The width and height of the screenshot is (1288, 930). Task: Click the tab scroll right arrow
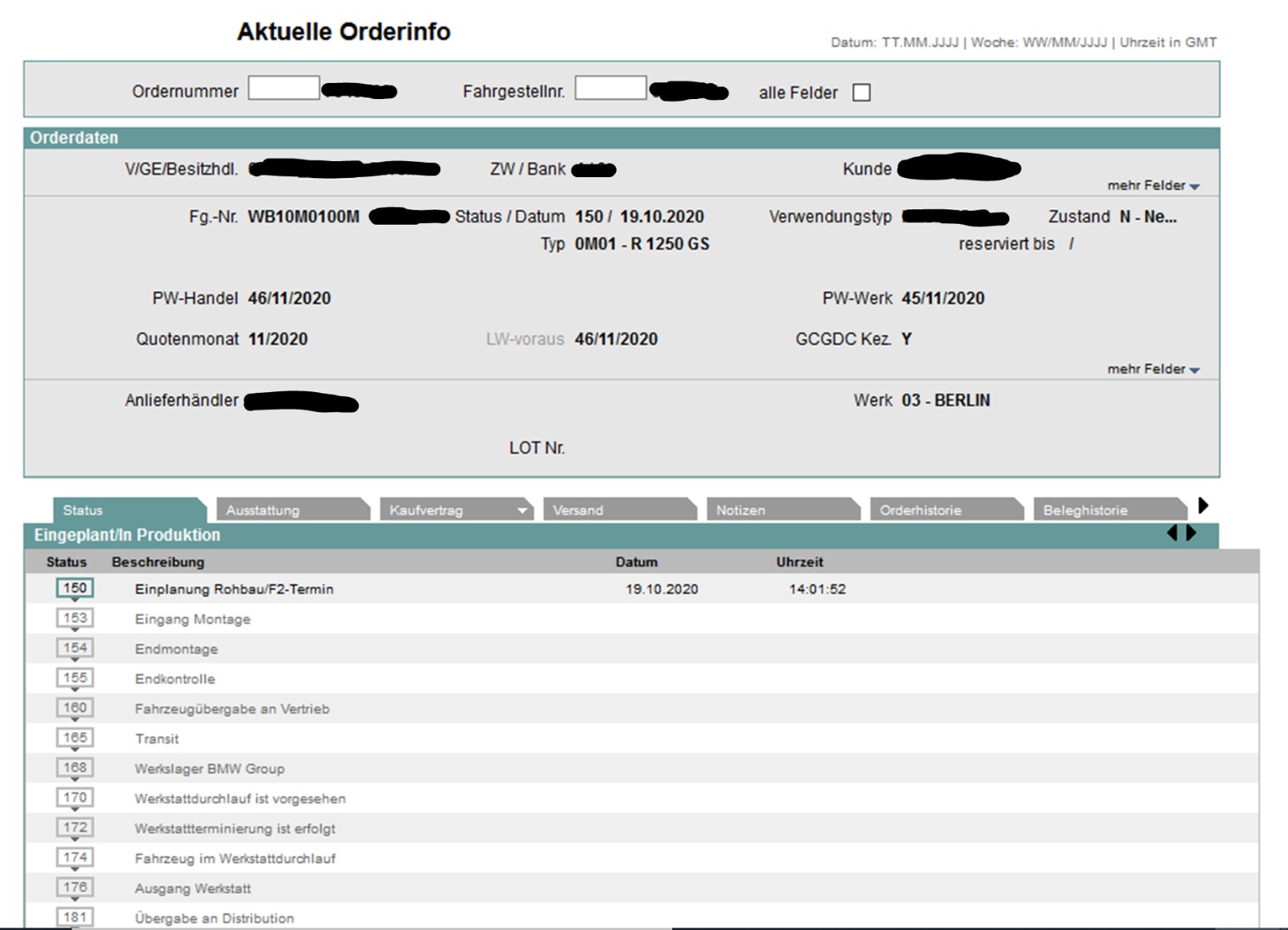coord(1203,506)
